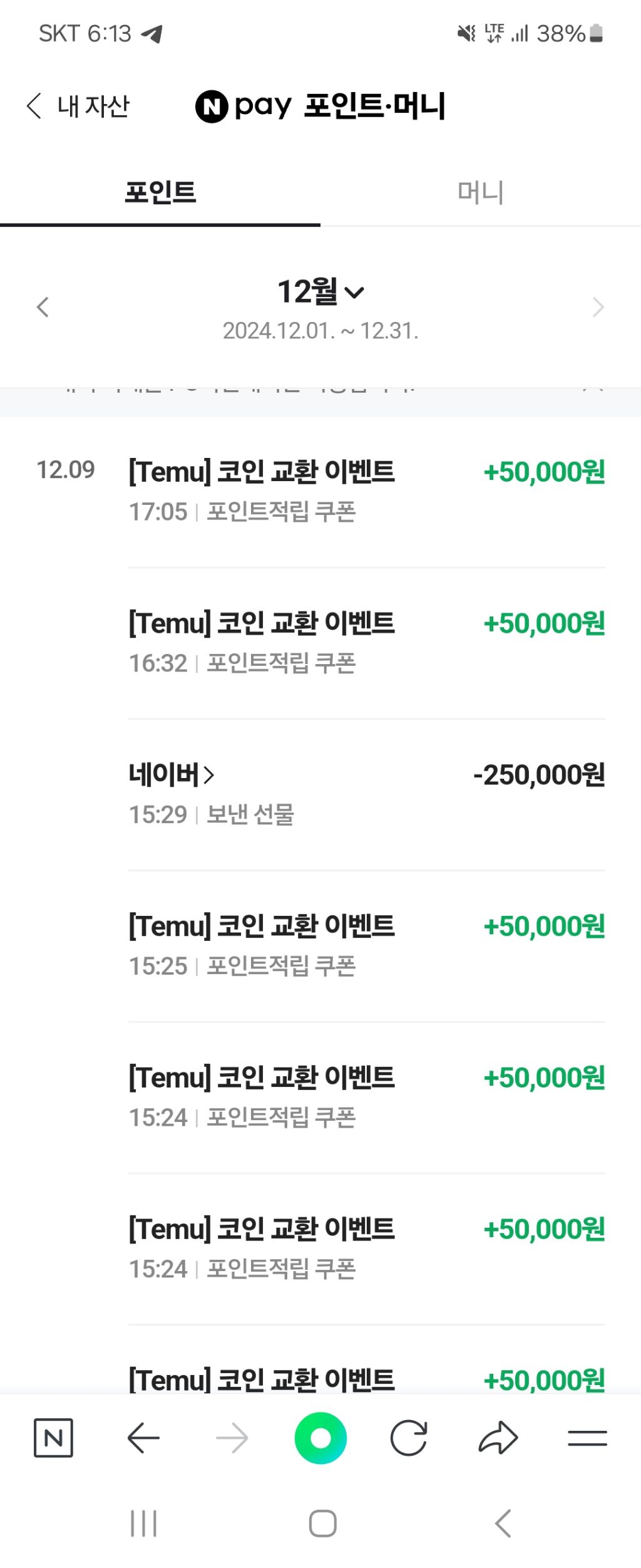Go to previous month with left chevron
The height and width of the screenshot is (1568, 641).
click(x=43, y=308)
